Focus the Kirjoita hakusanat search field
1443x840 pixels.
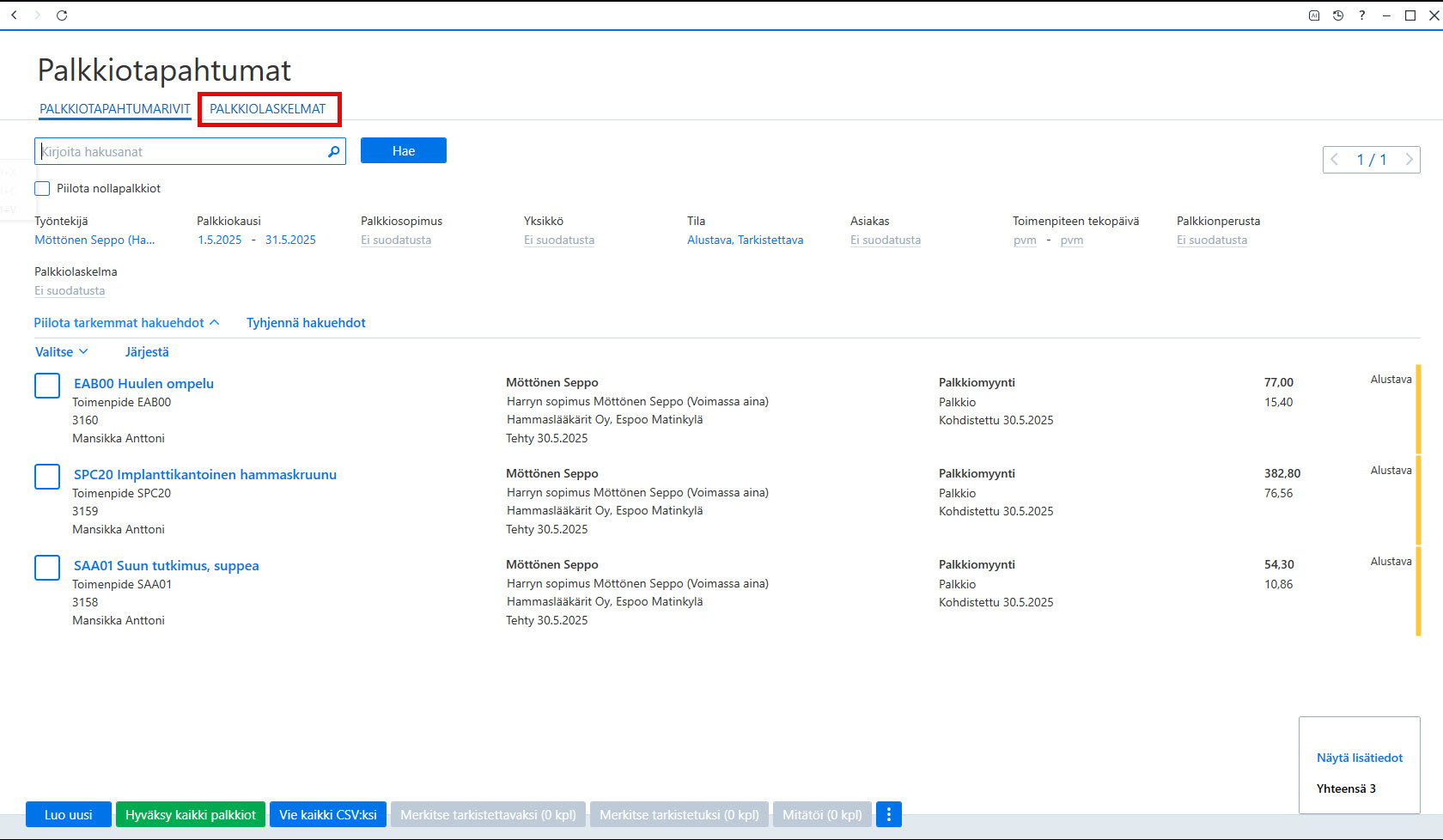point(182,151)
